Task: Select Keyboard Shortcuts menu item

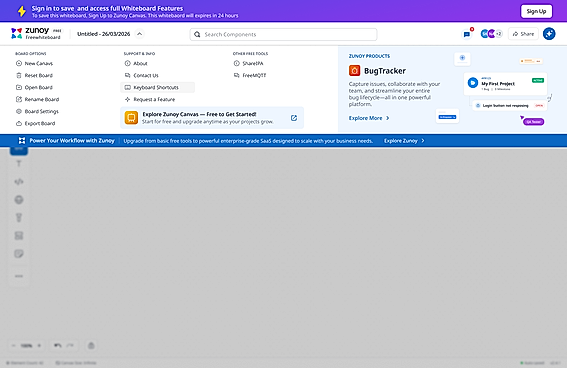Action: [157, 87]
